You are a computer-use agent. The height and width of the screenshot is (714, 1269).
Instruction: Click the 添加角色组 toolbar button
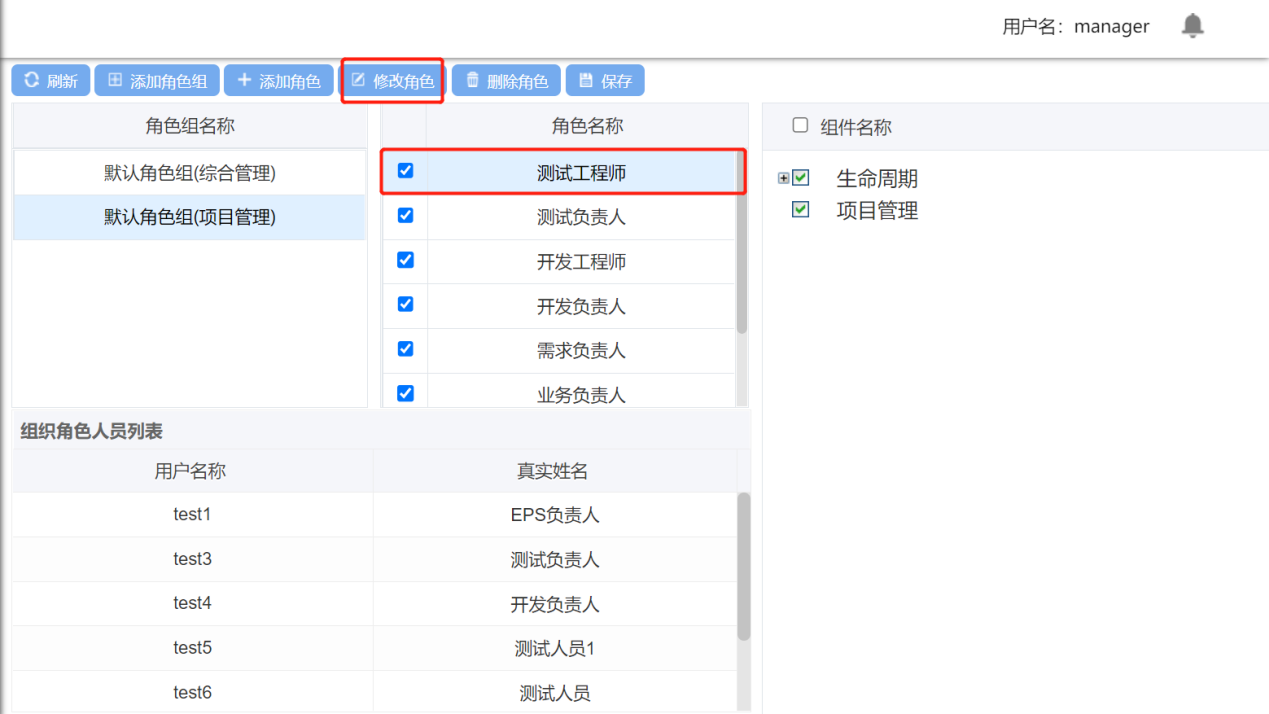click(x=157, y=81)
